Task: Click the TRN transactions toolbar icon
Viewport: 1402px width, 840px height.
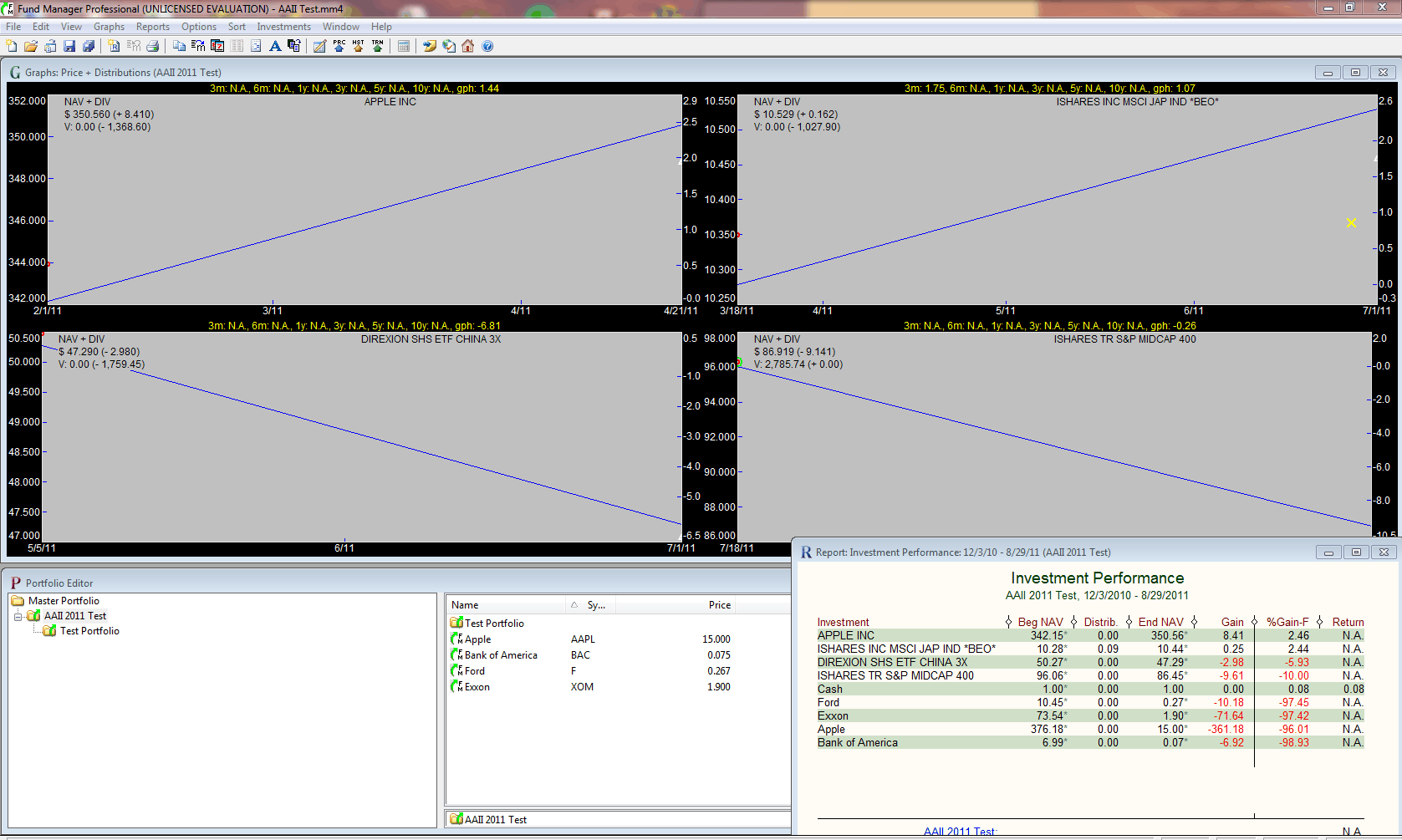Action: click(x=377, y=46)
